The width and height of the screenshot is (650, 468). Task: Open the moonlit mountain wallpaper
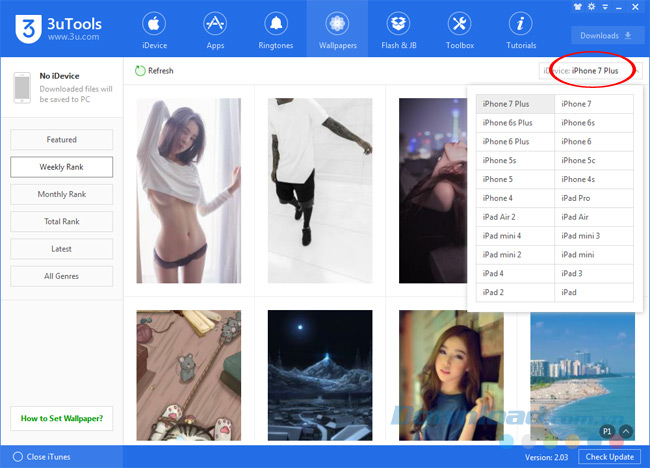pos(320,375)
